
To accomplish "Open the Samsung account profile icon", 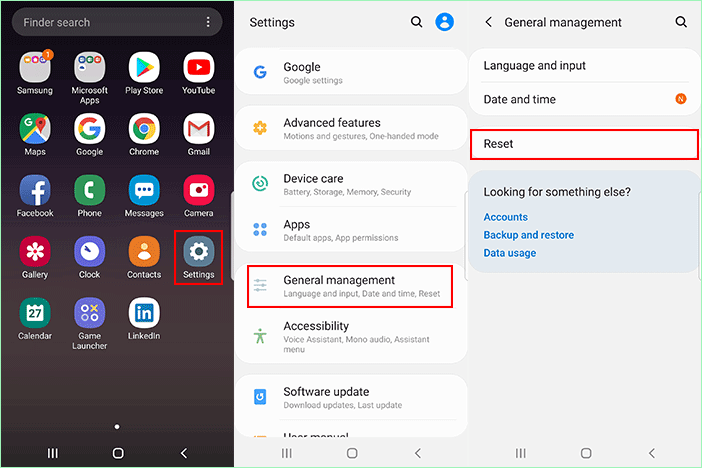I will click(445, 22).
